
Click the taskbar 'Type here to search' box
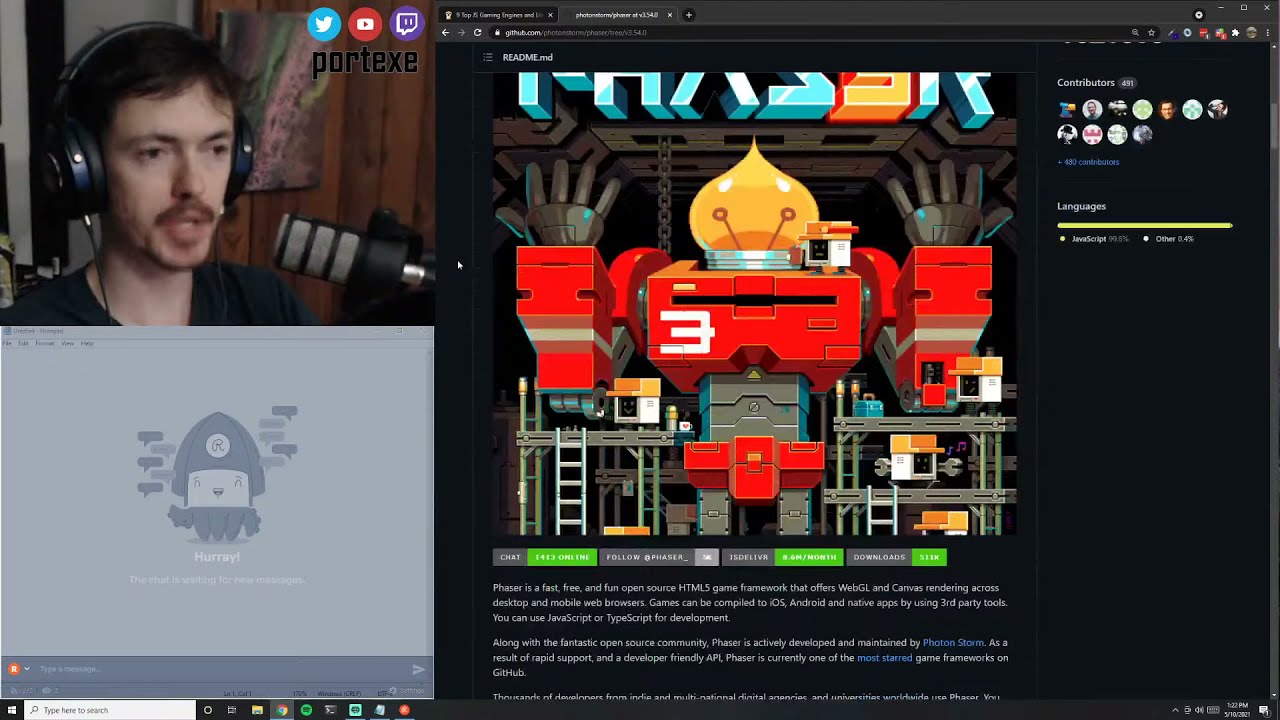111,710
